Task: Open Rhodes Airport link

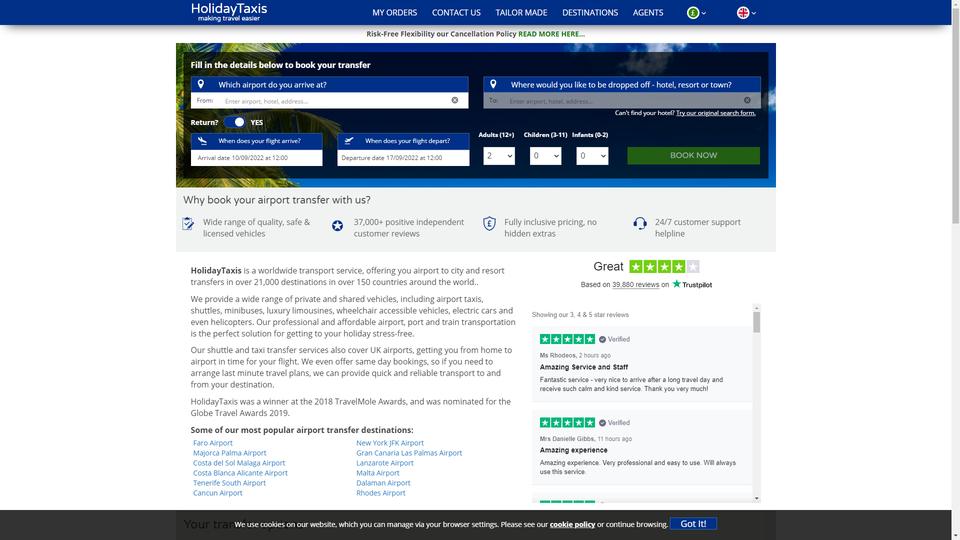Action: [x=381, y=493]
